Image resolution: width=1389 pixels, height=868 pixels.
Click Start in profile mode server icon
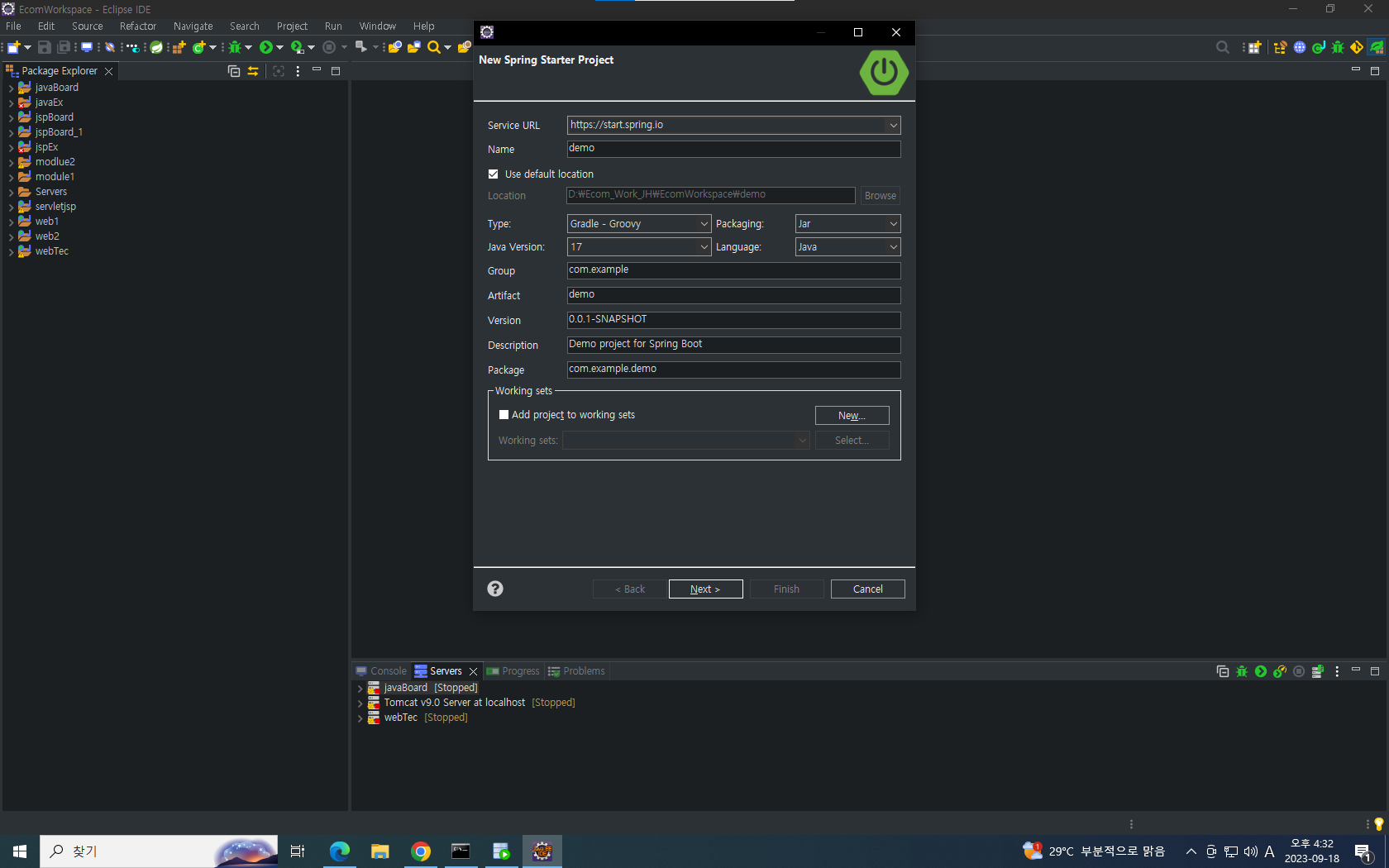pos(1280,671)
